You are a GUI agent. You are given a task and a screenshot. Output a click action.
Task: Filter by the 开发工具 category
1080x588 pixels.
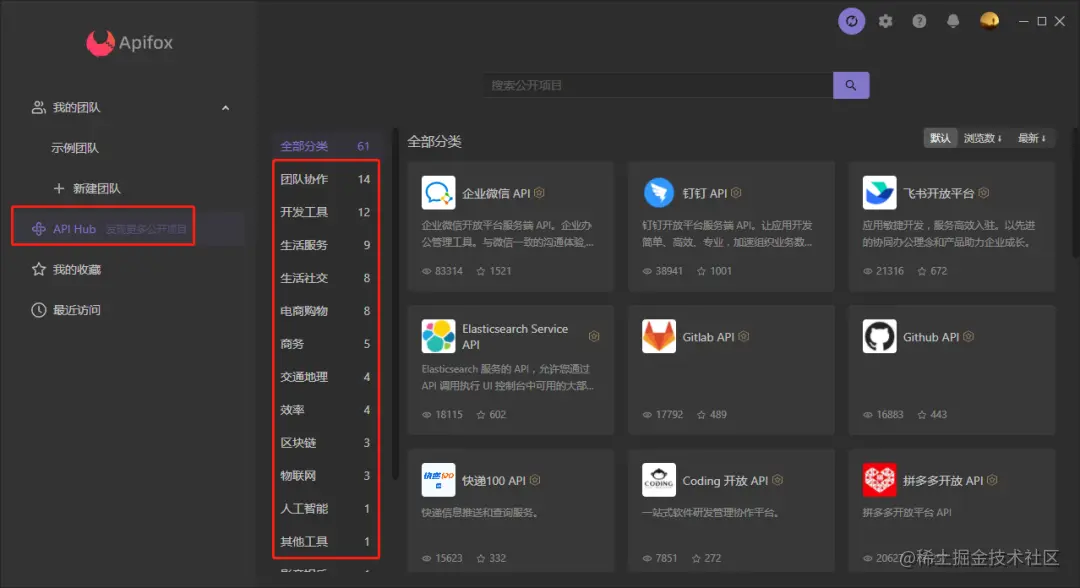(x=303, y=212)
